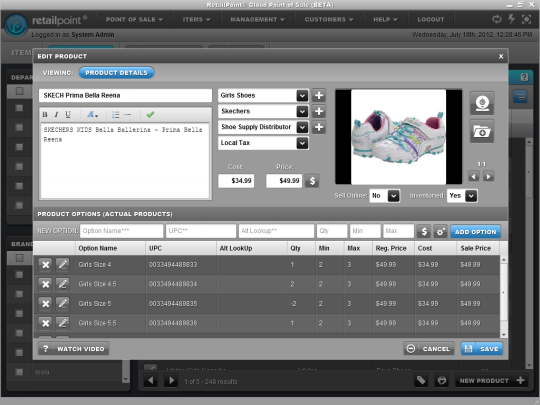Screen dimensions: 540x405
Task: Toggle the checkbox next to Isola brand
Action: pos(20,372)
